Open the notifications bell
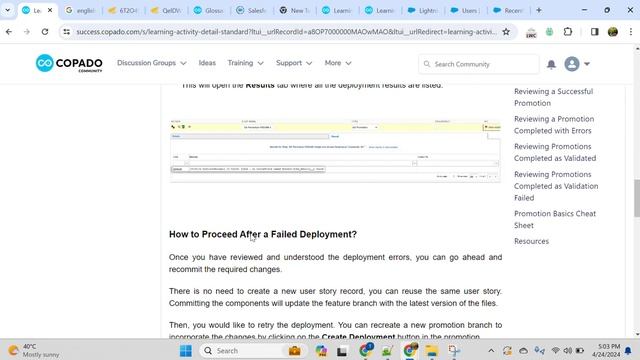This screenshot has width=640, height=360. [x=551, y=64]
